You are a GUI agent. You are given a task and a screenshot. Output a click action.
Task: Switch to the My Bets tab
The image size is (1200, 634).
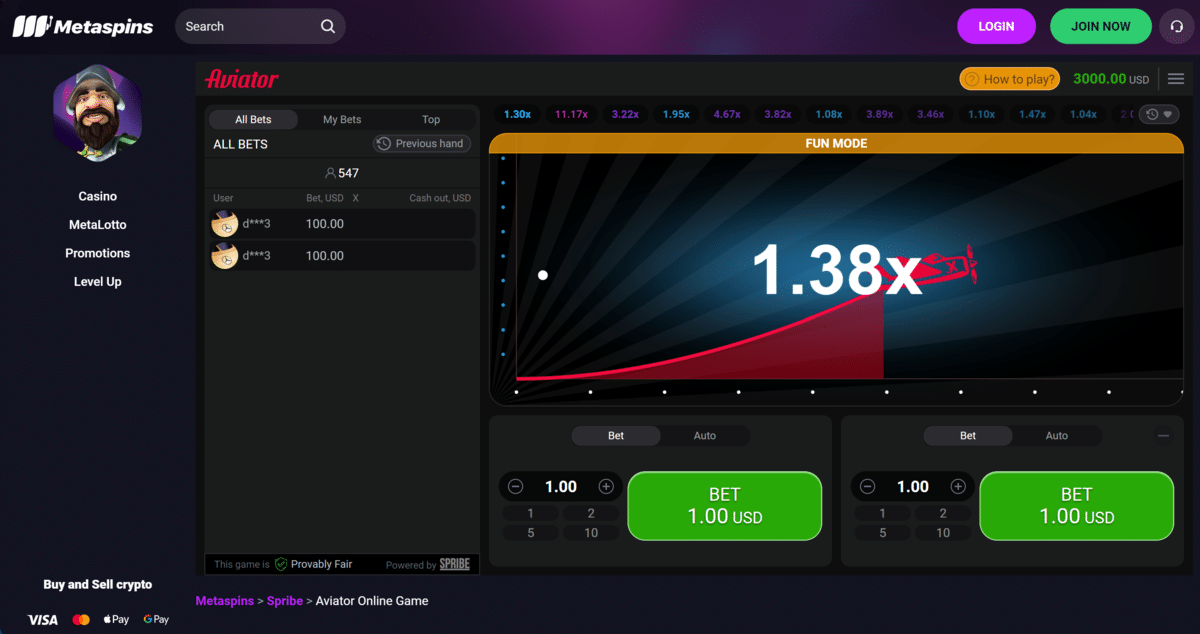[x=342, y=119]
